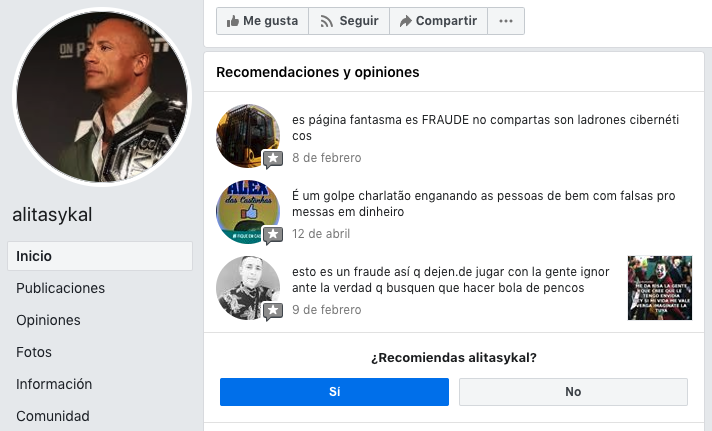Viewport: 712px width, 431px height.
Task: Open the Opiniones section
Action: click(48, 320)
